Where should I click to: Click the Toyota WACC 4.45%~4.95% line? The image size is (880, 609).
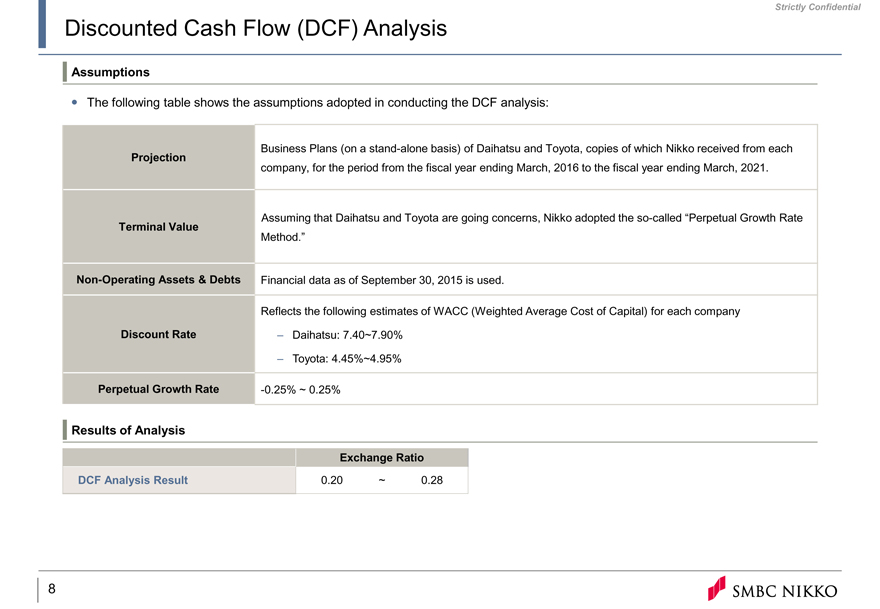(346, 359)
